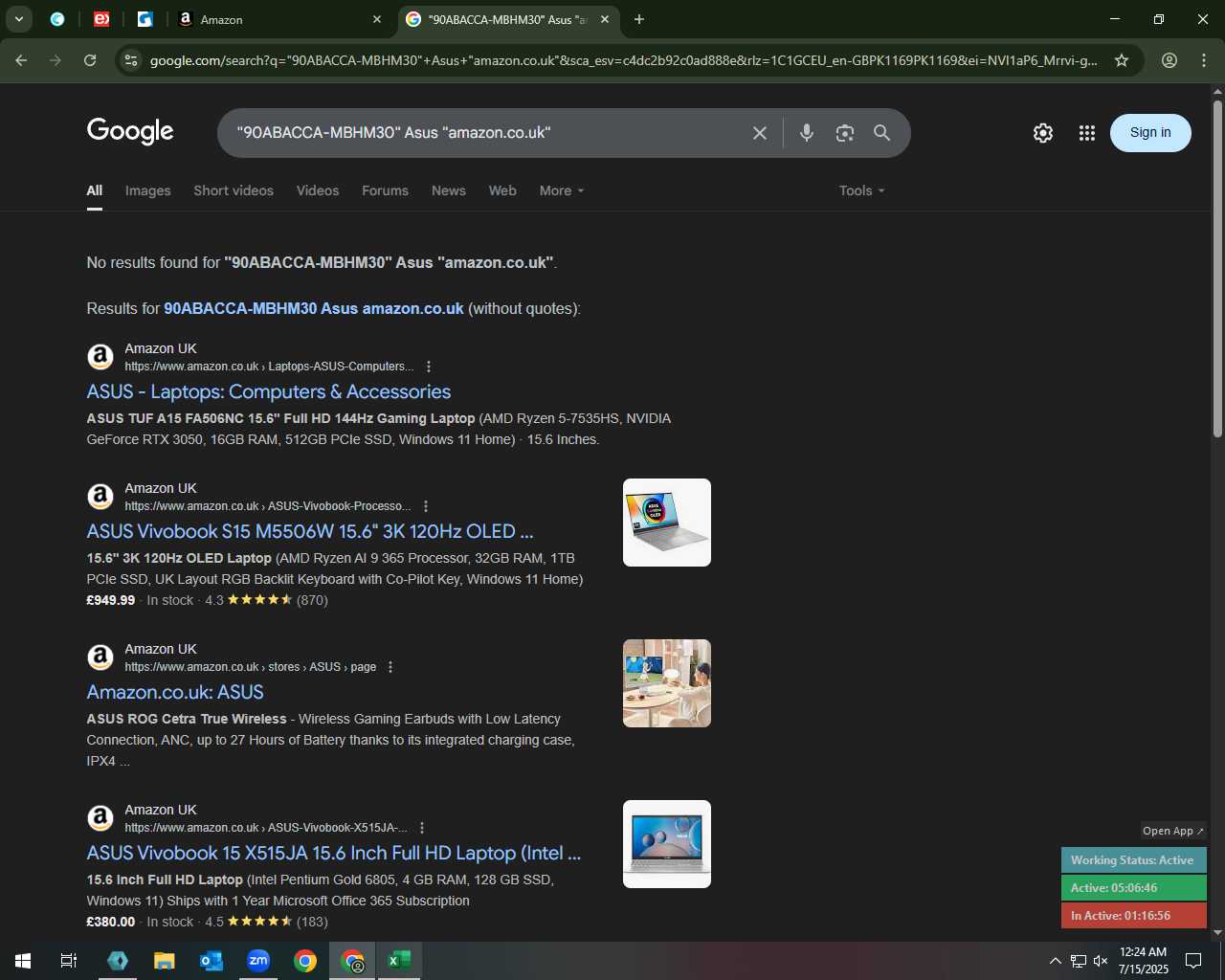Image resolution: width=1225 pixels, height=980 pixels.
Task: Click muted volume icon in tray
Action: pos(1101,961)
